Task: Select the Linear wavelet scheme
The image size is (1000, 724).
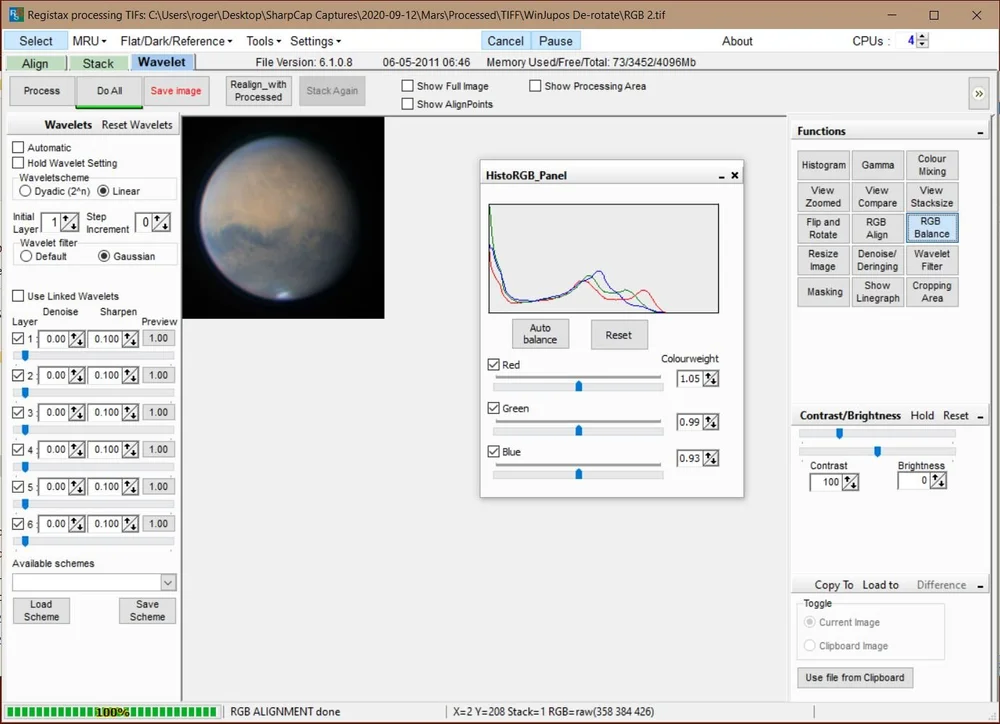Action: (x=103, y=191)
